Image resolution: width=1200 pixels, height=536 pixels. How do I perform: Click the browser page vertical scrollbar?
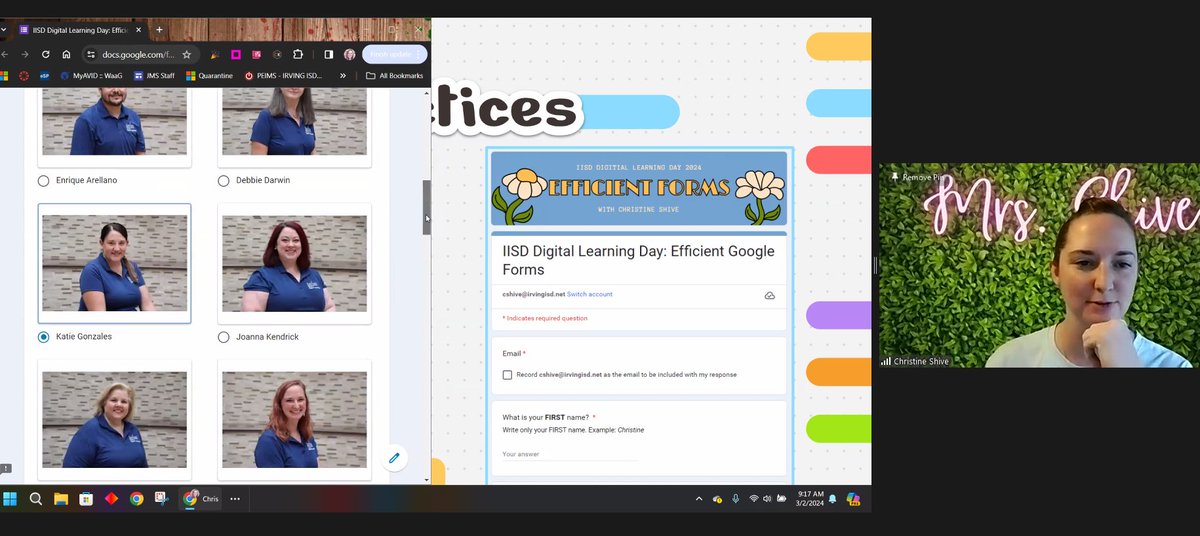(427, 207)
